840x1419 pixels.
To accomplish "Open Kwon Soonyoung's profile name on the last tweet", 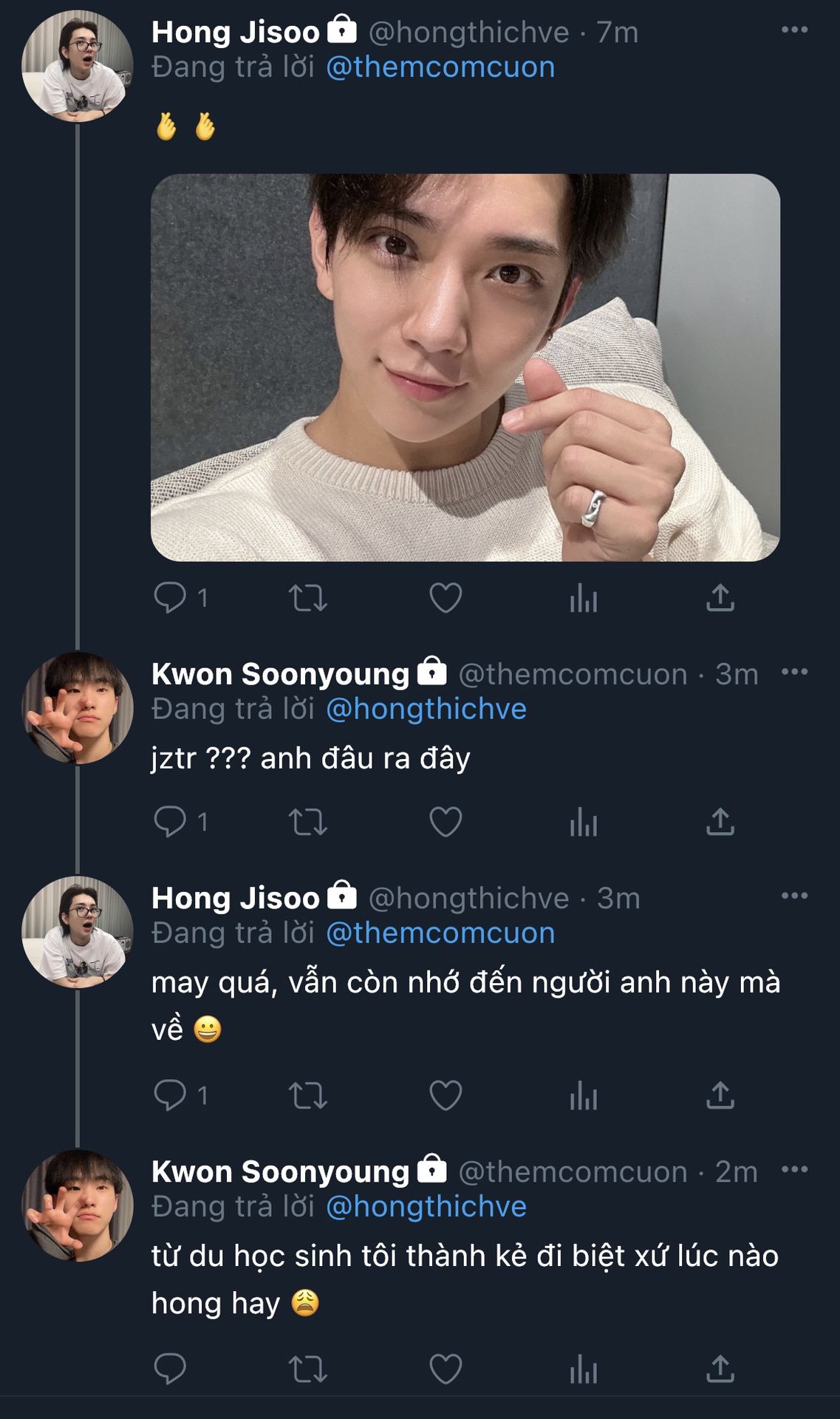I will (x=280, y=1171).
